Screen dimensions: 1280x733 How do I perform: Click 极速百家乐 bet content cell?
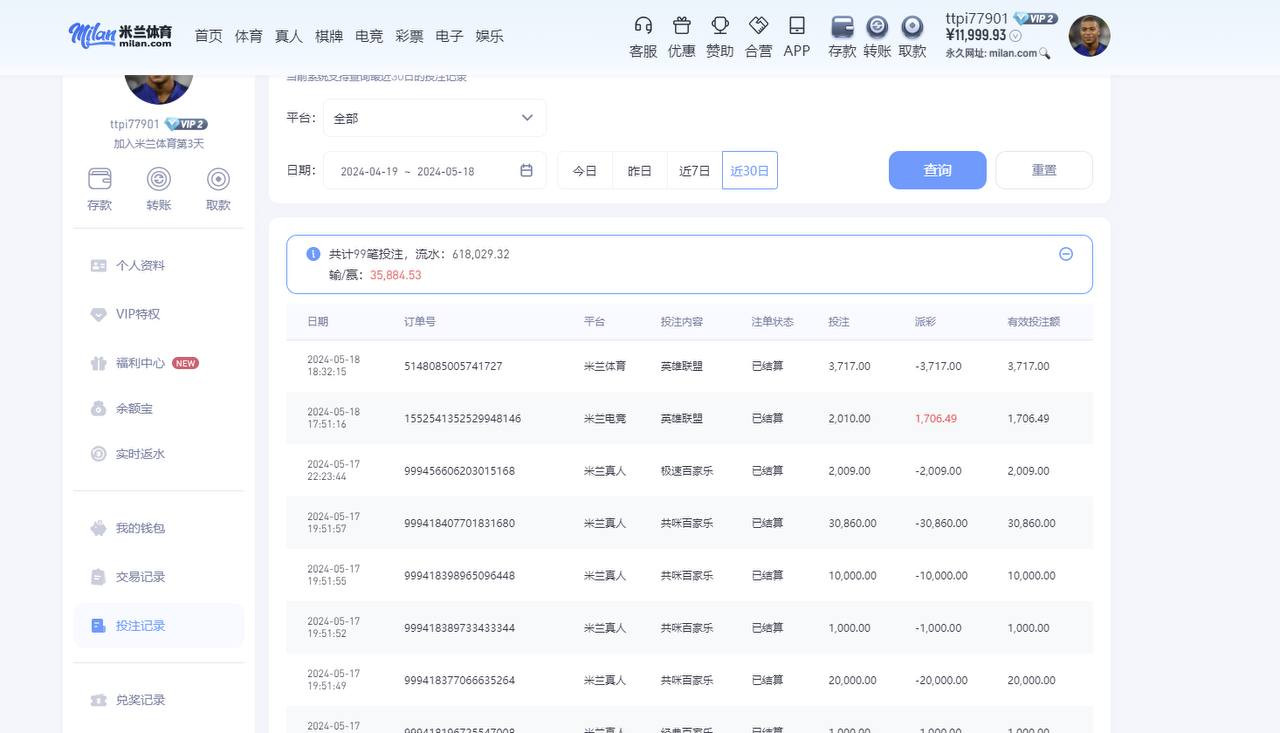pos(687,471)
